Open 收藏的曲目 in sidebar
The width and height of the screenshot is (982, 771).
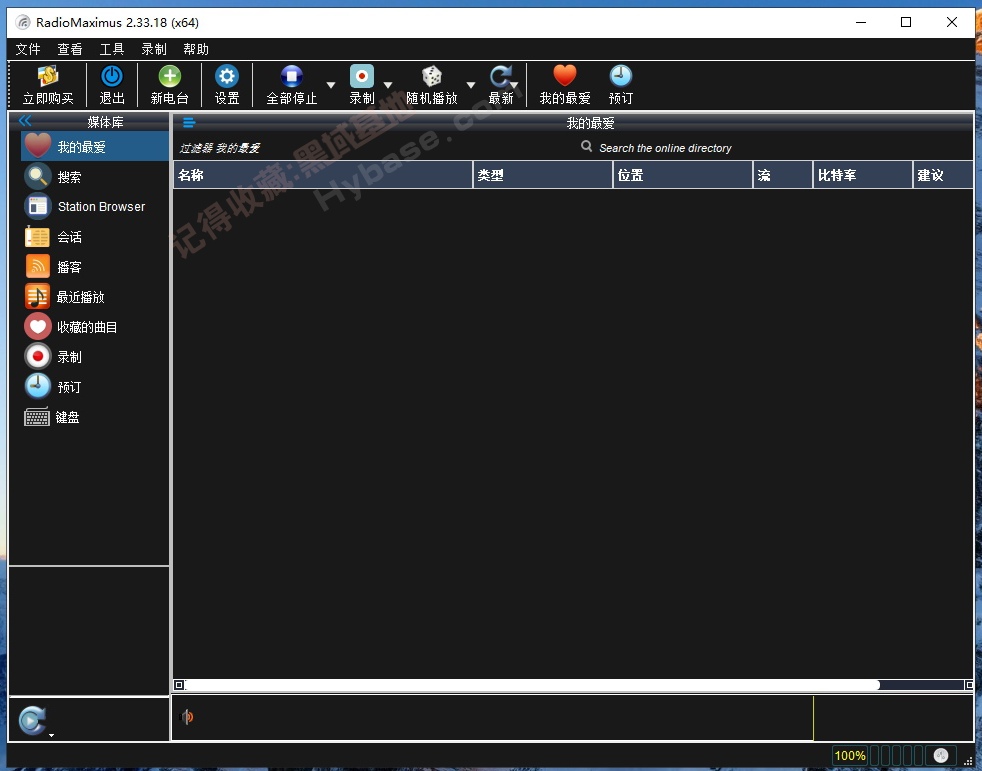pyautogui.click(x=95, y=327)
